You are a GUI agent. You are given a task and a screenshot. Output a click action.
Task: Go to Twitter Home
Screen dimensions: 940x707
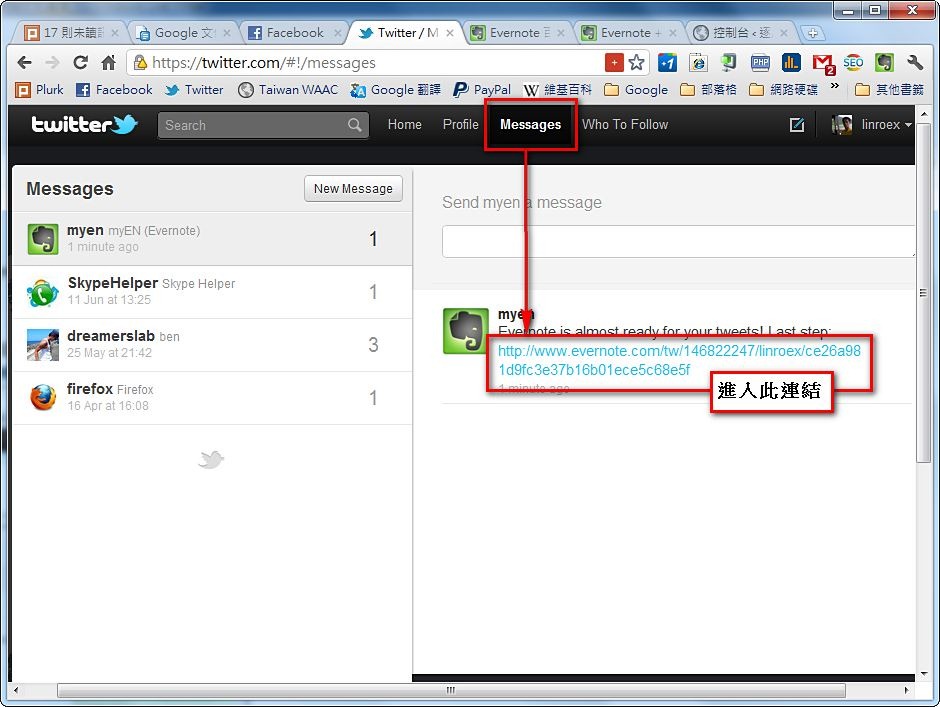(405, 125)
